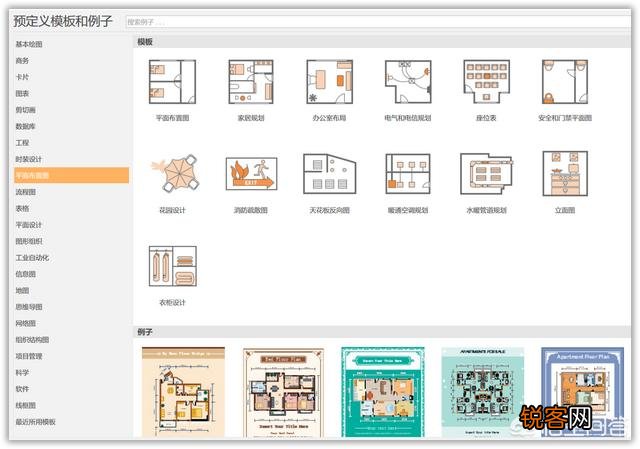Viewport: 640px width, 449px height.
Task: Select 思维导图 in the category list
Action: 28,307
